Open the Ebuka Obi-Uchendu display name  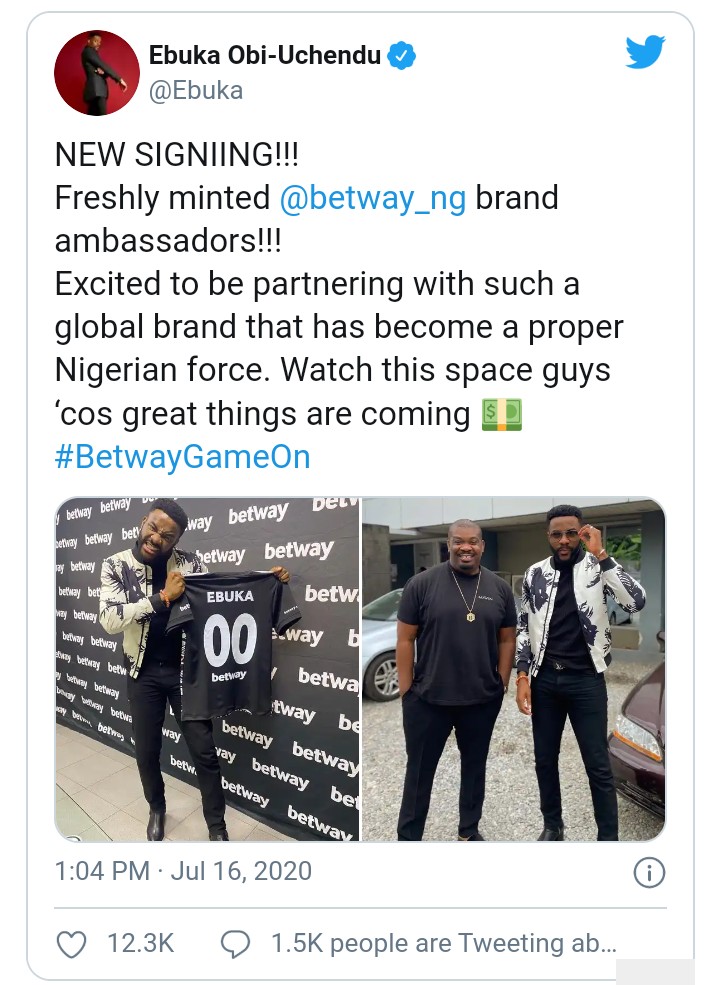pyautogui.click(x=264, y=56)
